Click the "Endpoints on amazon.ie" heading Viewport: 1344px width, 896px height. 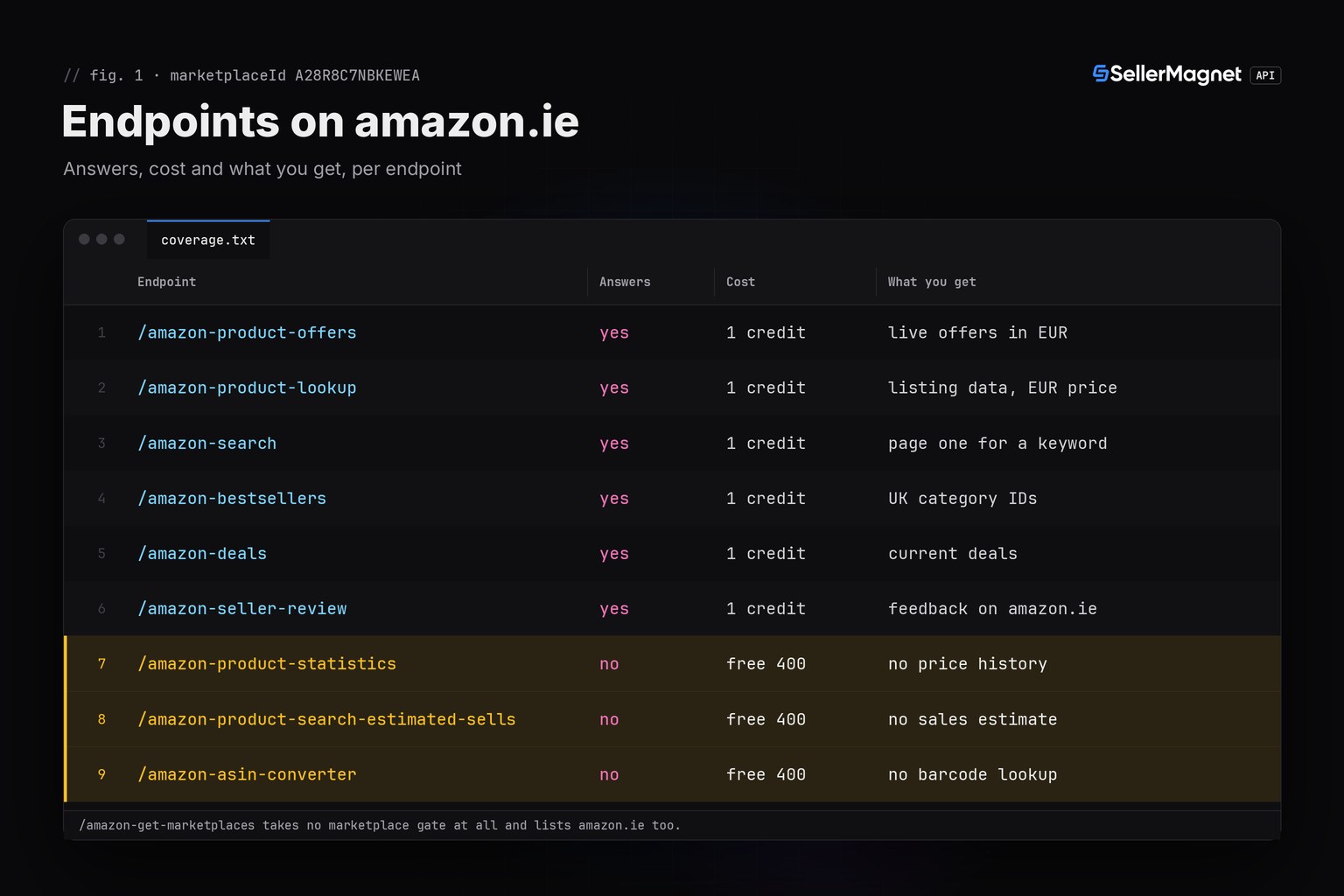click(x=320, y=121)
